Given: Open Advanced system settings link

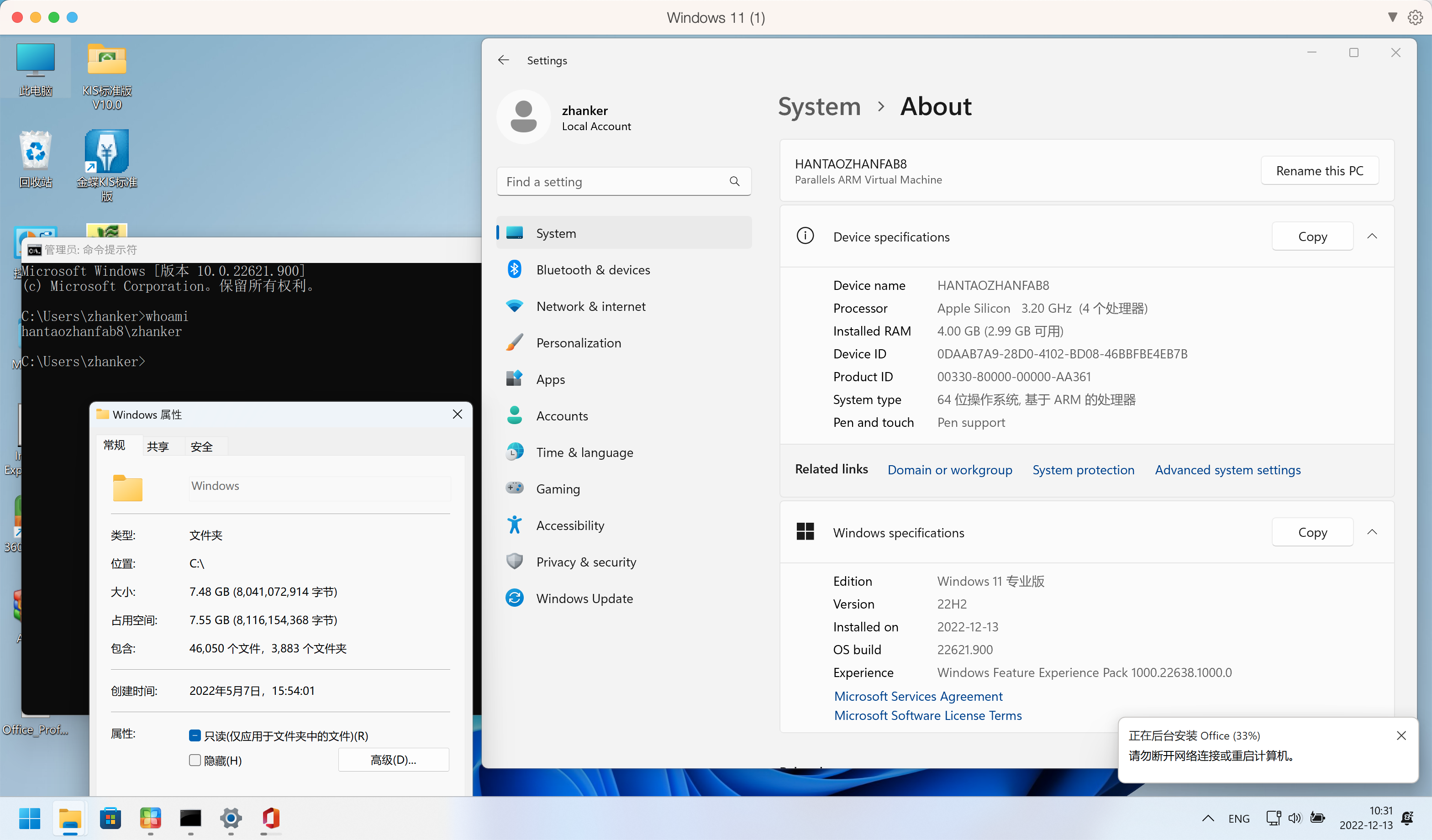Looking at the screenshot, I should [x=1228, y=470].
